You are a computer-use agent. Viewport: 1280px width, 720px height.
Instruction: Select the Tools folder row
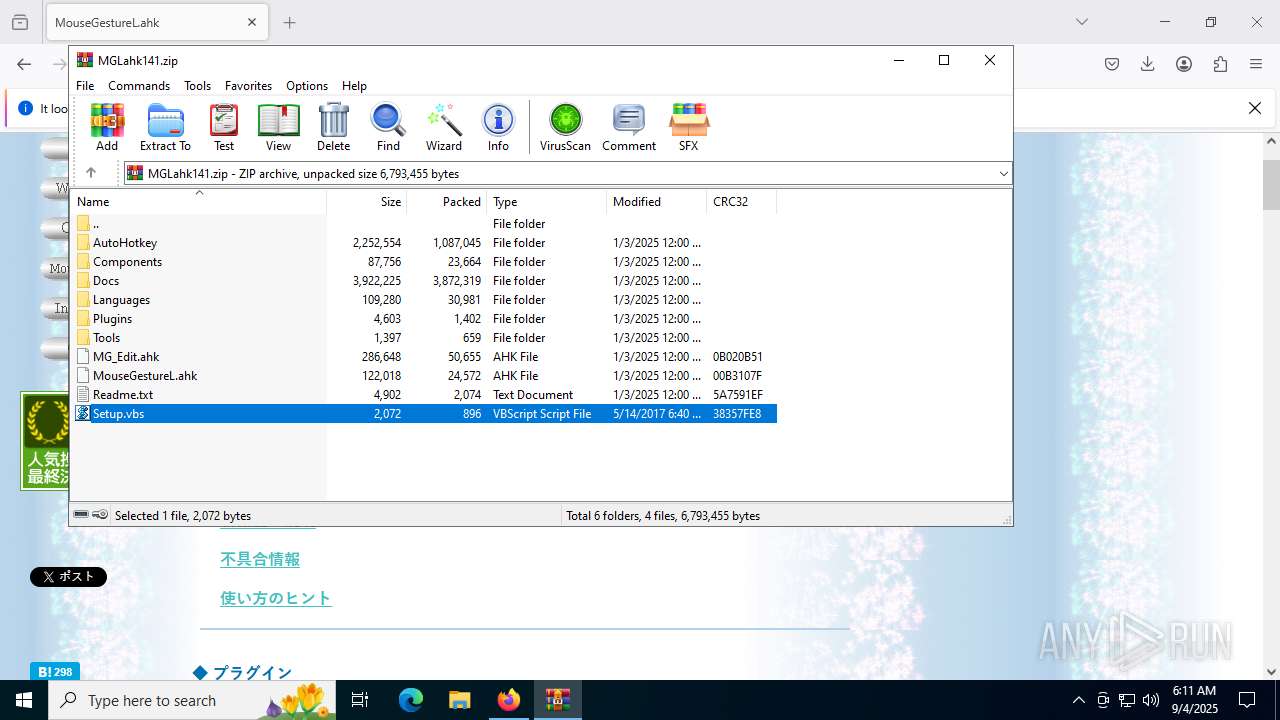click(424, 338)
